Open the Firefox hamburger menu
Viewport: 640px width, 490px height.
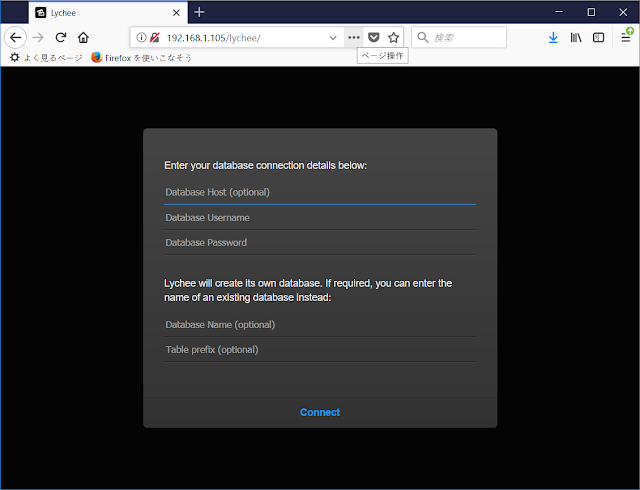(x=626, y=38)
